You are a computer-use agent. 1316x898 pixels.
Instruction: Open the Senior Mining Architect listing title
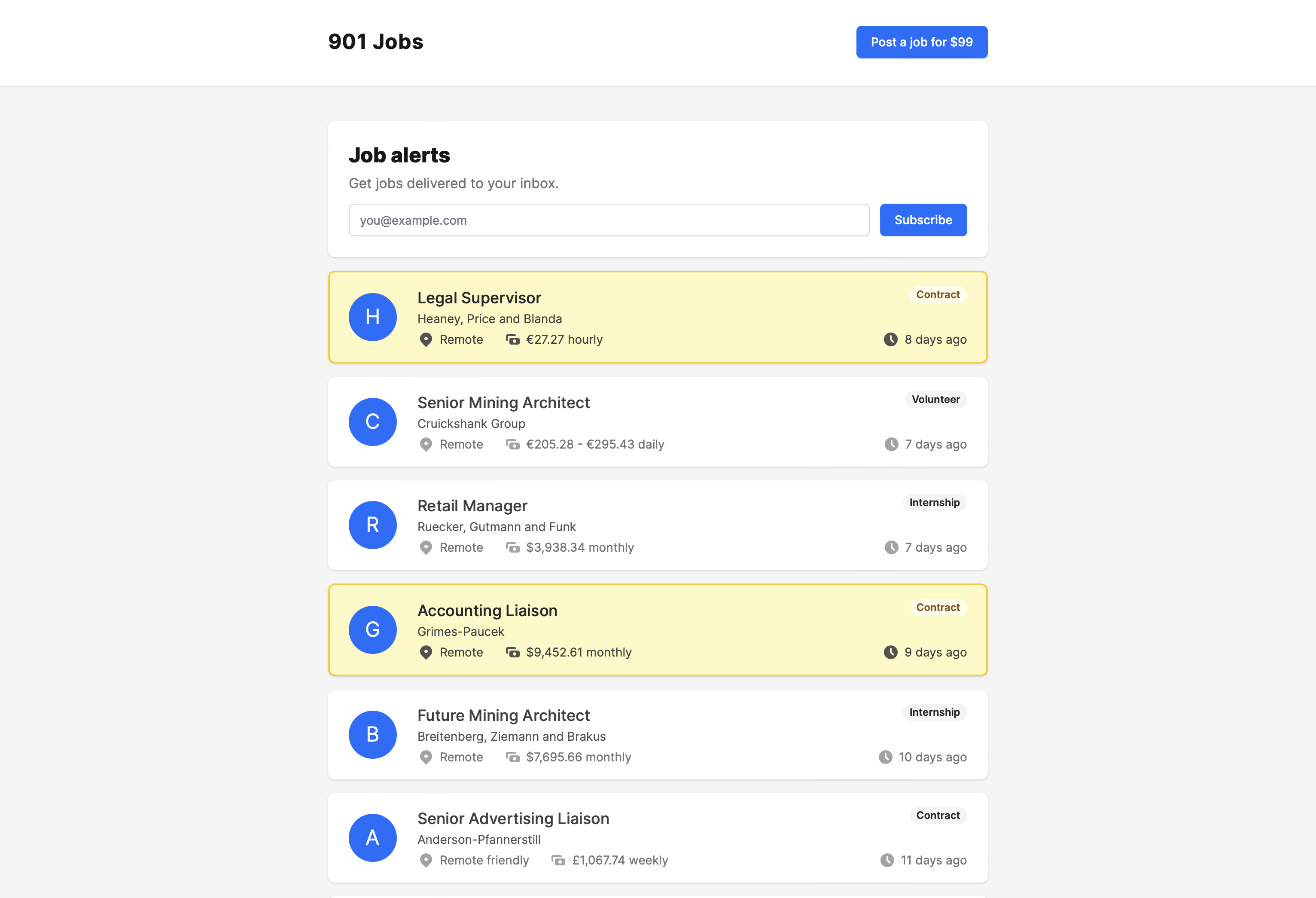click(x=503, y=402)
